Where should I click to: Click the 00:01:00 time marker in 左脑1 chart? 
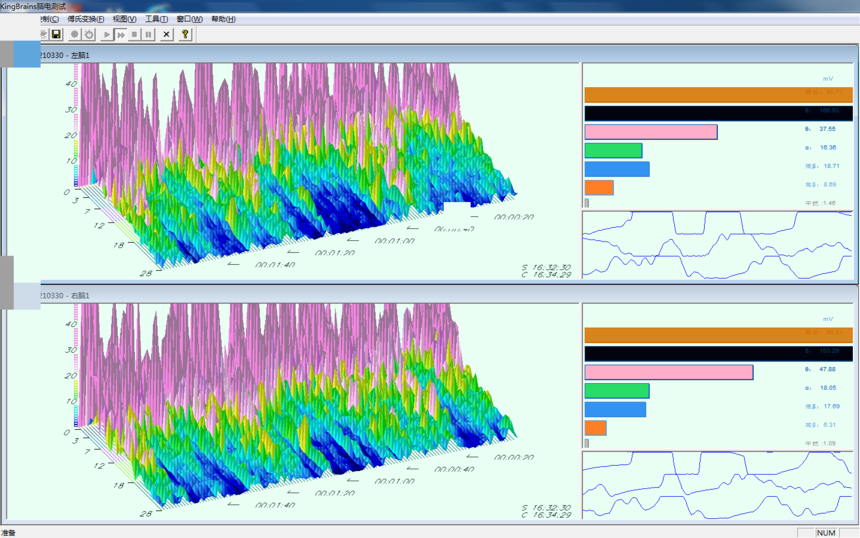395,241
